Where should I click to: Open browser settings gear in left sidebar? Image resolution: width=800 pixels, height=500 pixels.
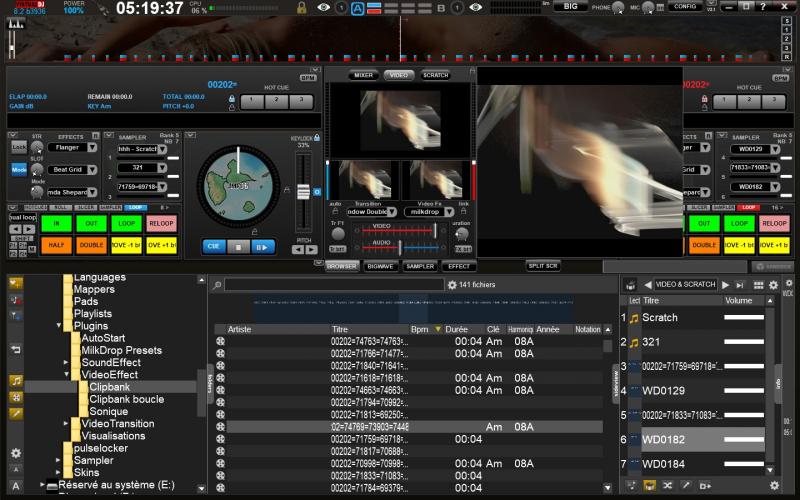point(16,453)
